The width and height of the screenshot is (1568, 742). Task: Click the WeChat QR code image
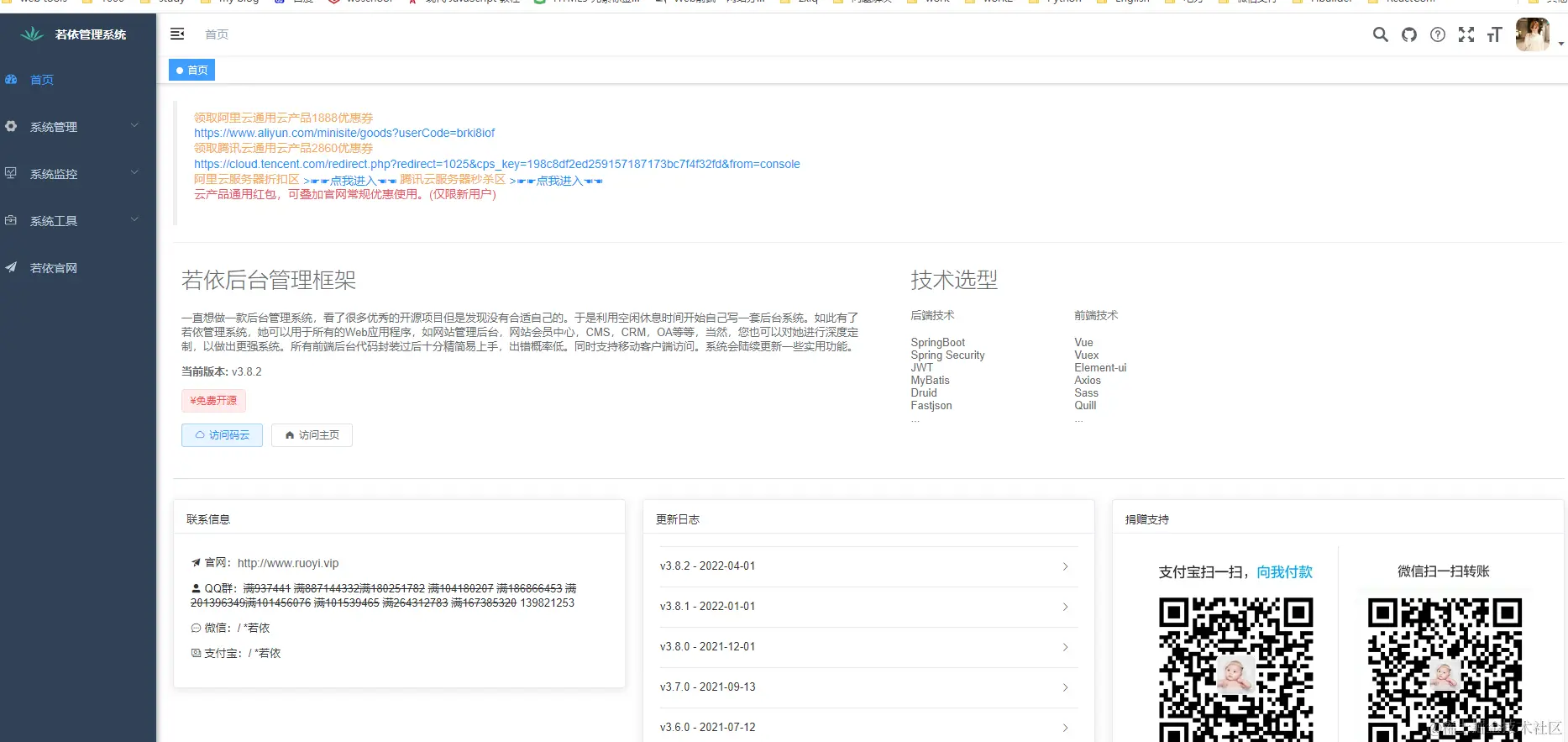tap(1444, 669)
